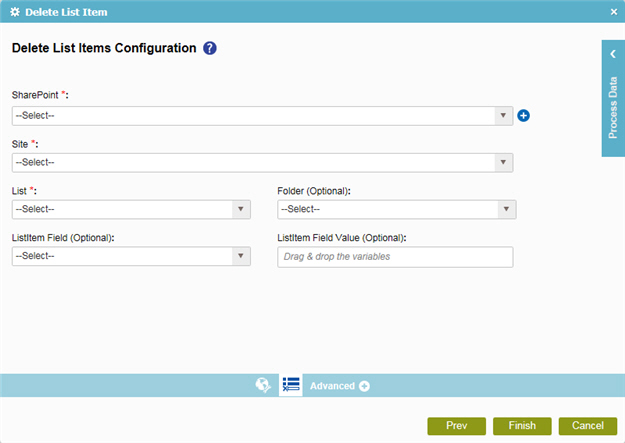
Task: Click the ListItem Field Value input box
Action: click(395, 257)
